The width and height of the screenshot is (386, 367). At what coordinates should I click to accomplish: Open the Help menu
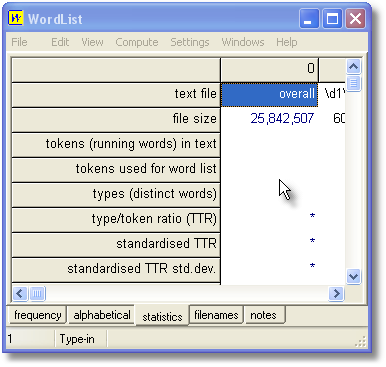[286, 42]
